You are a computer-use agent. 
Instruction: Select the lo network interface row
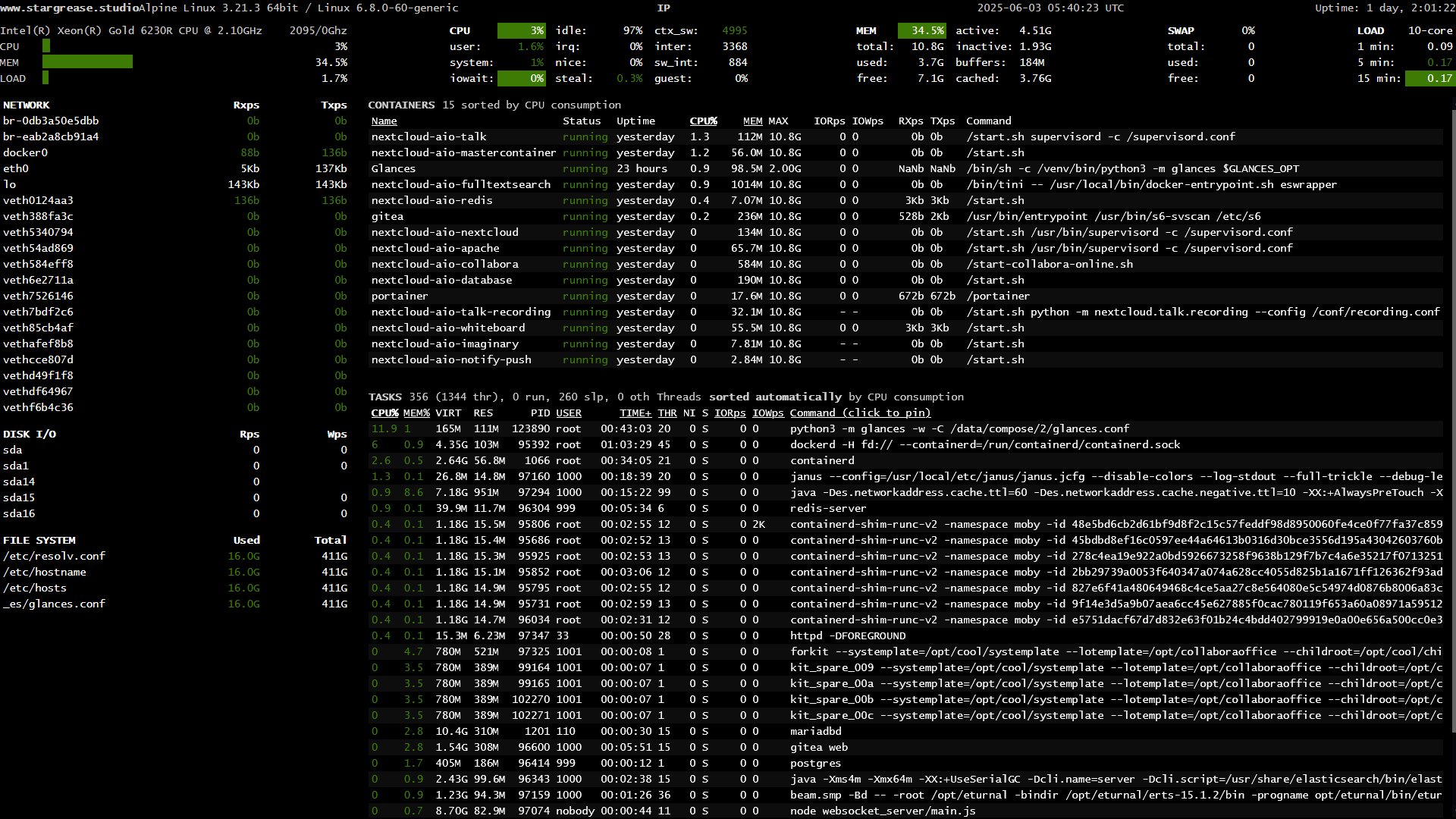174,185
